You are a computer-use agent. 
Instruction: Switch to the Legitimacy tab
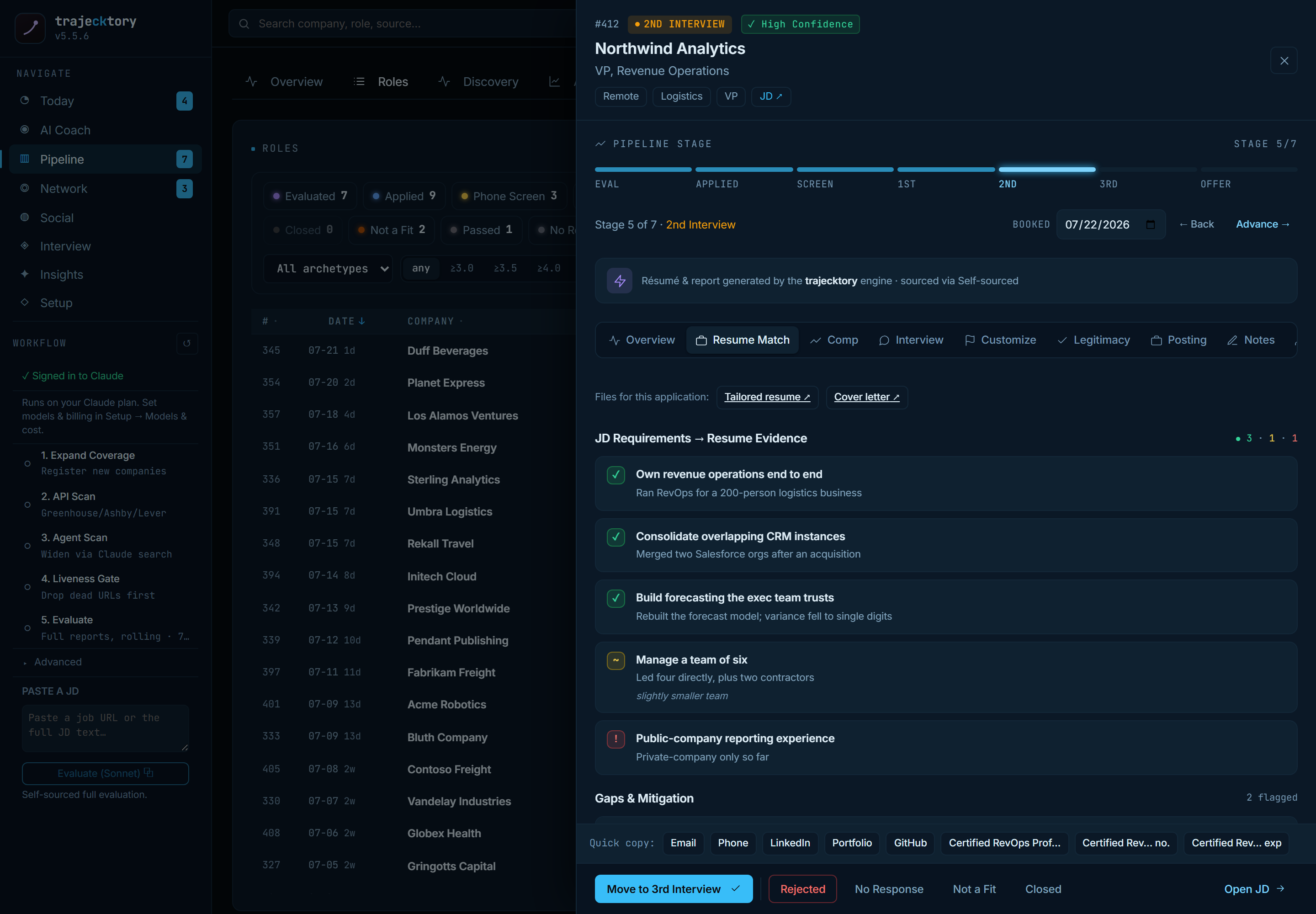[1093, 340]
